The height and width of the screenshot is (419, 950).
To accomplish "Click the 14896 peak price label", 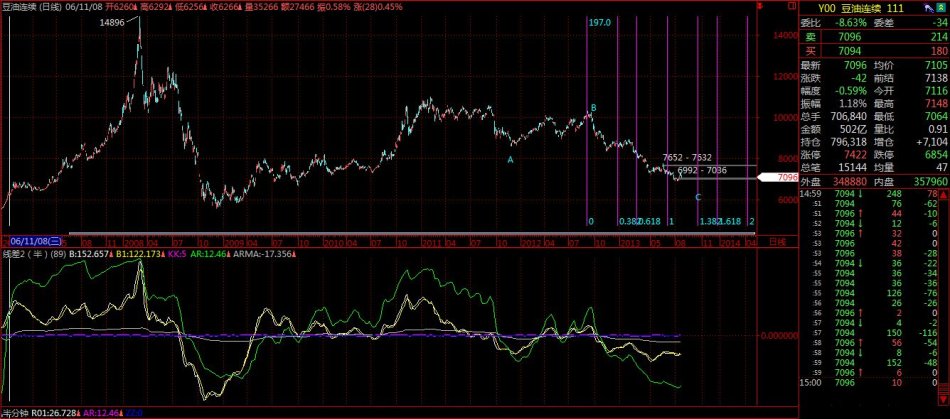I will [112, 20].
